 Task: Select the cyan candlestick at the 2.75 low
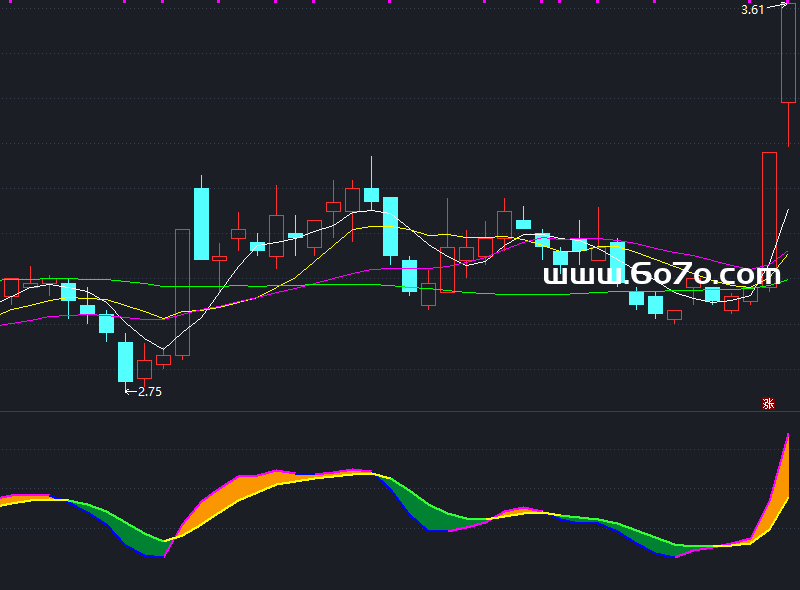[x=126, y=362]
